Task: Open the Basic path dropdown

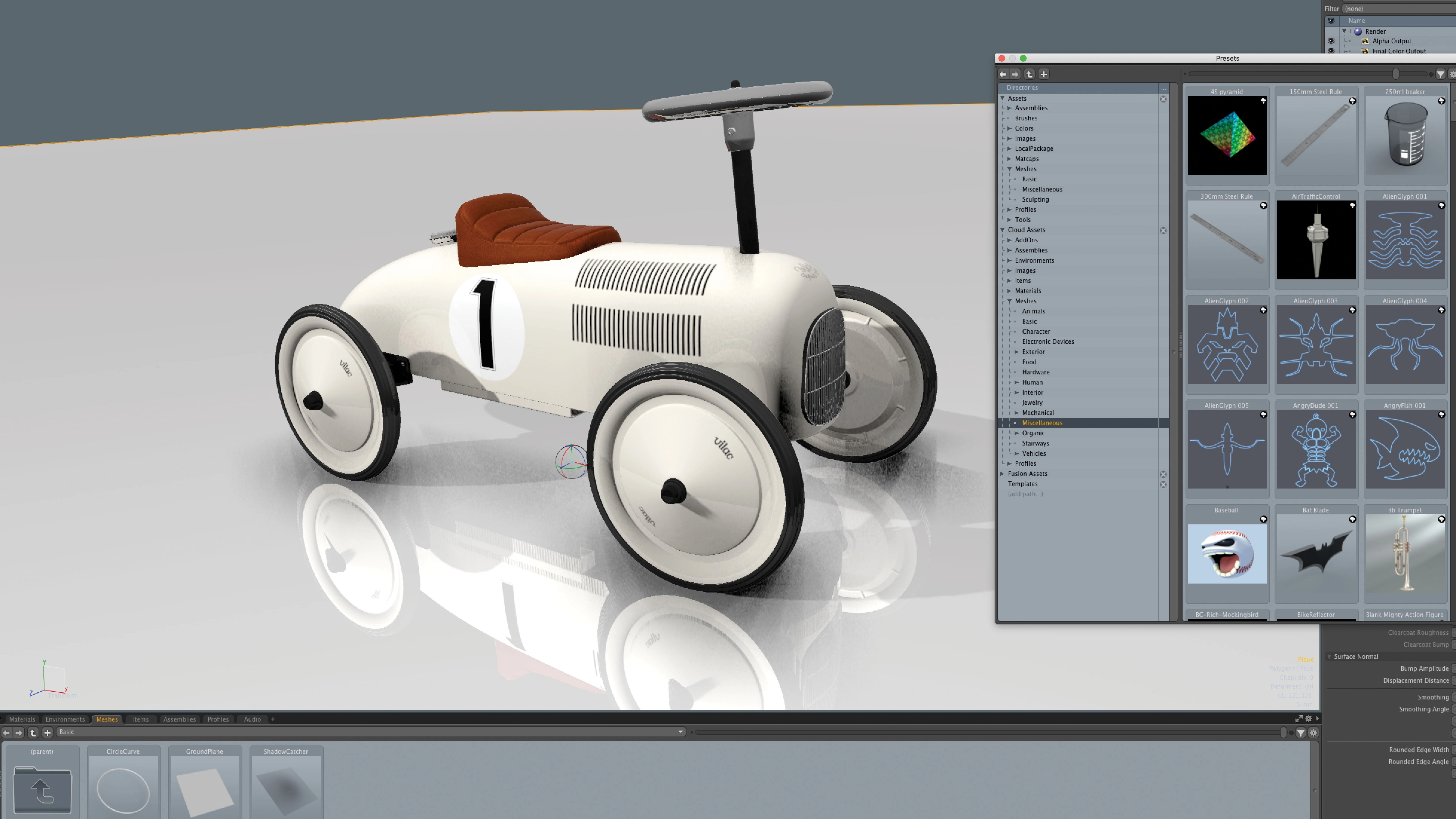Action: (680, 732)
